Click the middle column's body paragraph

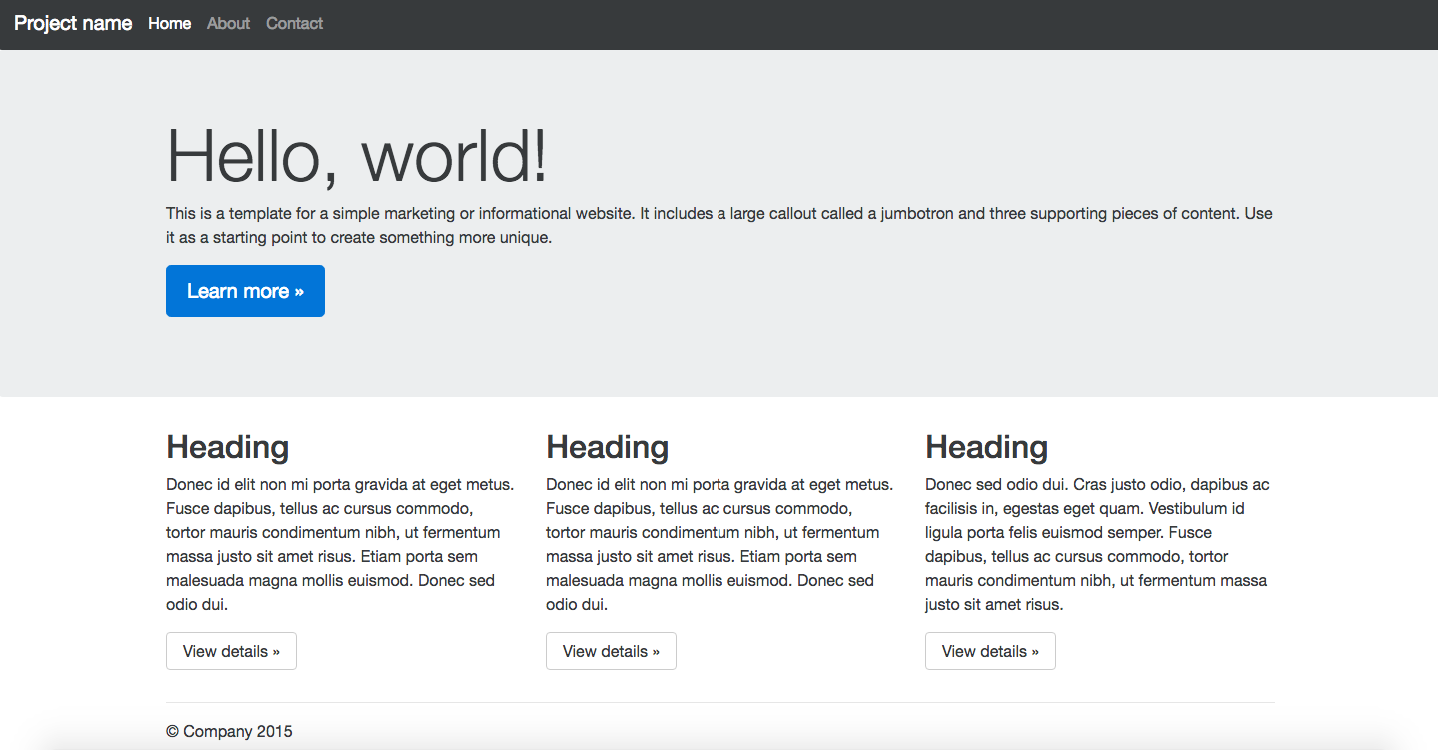(x=719, y=544)
